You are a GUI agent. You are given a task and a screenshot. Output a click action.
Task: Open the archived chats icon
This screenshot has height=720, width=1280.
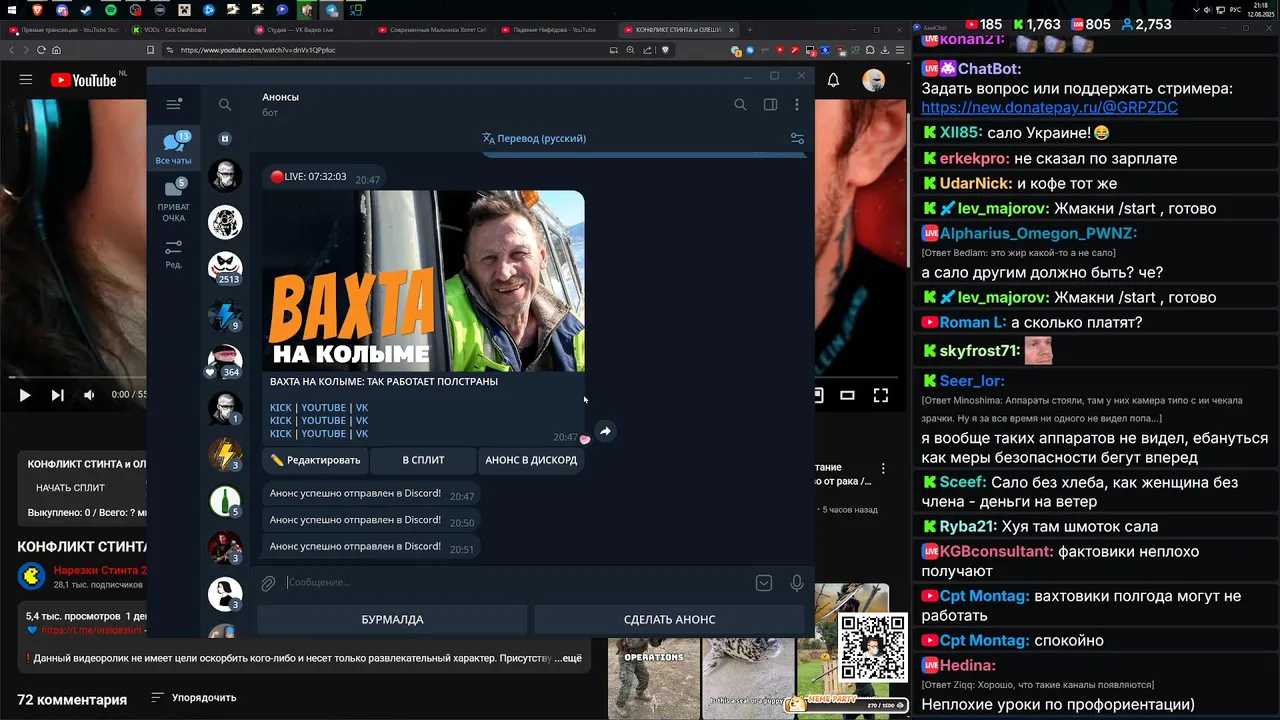[225, 139]
